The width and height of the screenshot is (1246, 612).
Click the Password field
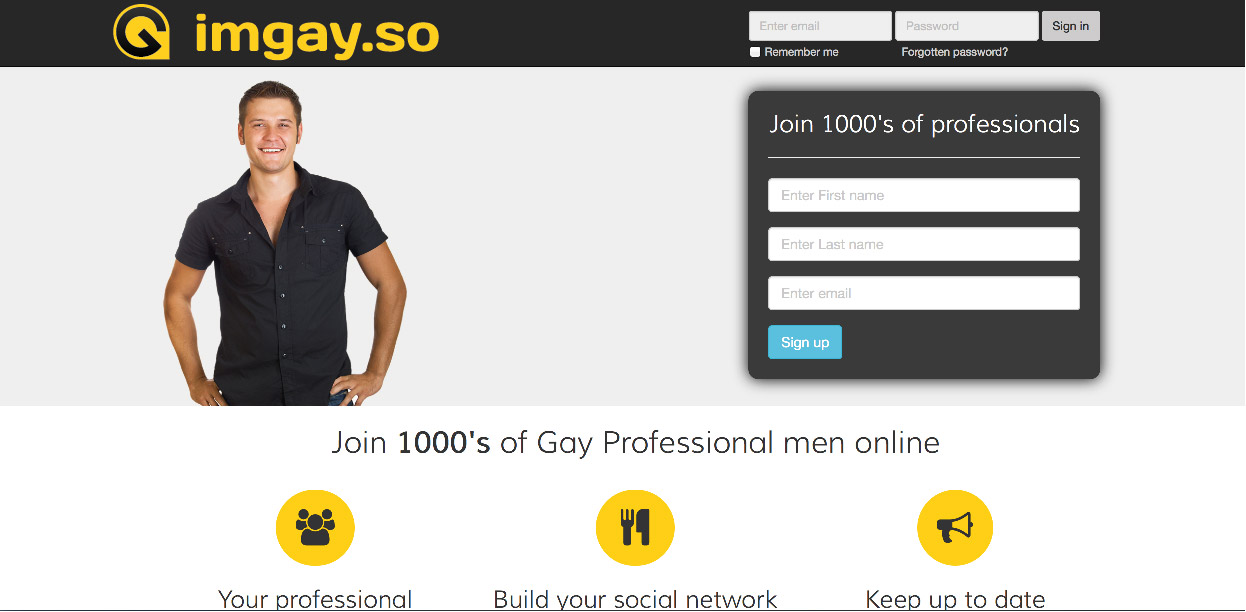(x=967, y=26)
